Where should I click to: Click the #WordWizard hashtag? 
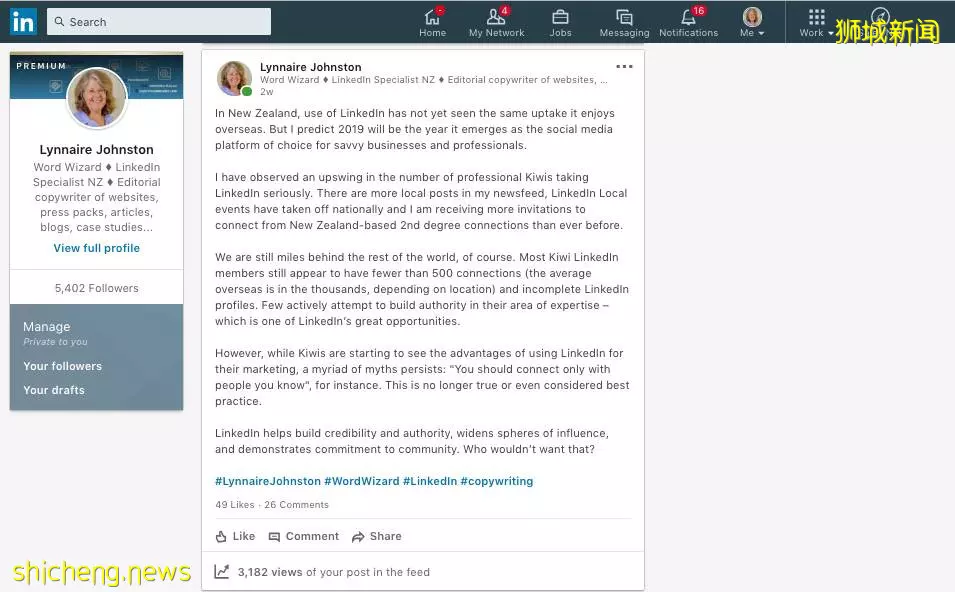click(362, 481)
